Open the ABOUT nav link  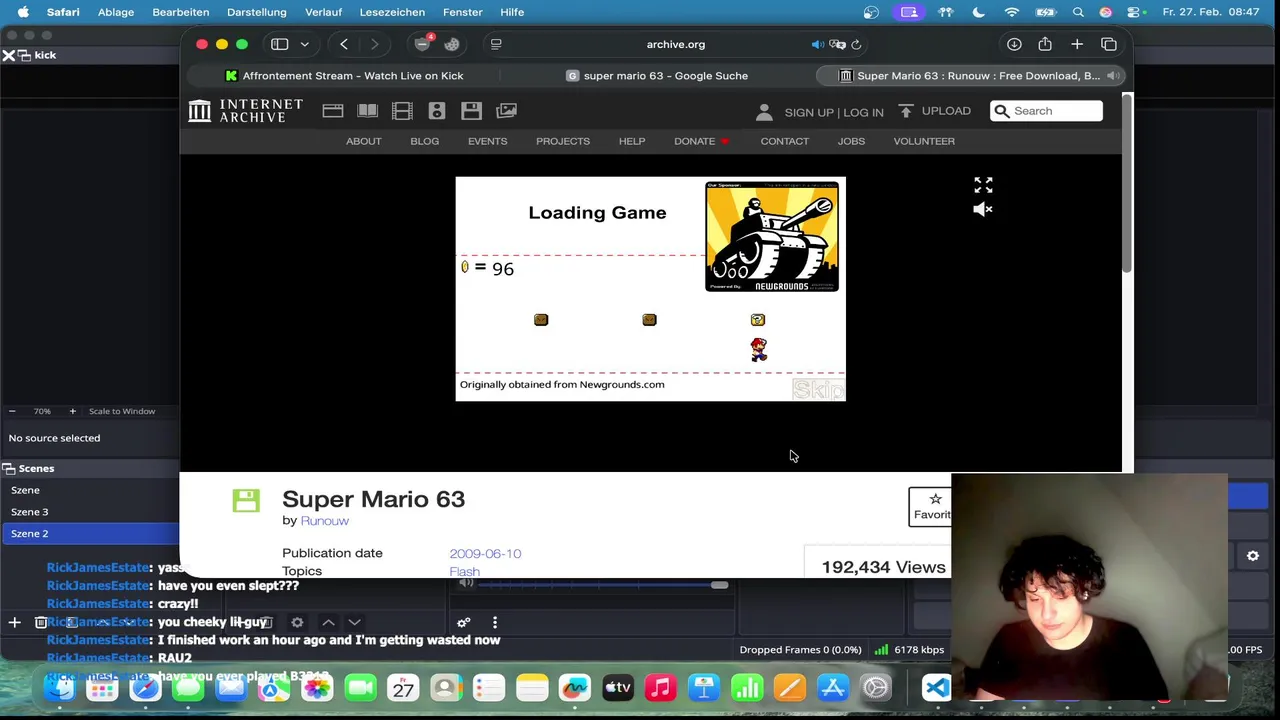click(364, 141)
